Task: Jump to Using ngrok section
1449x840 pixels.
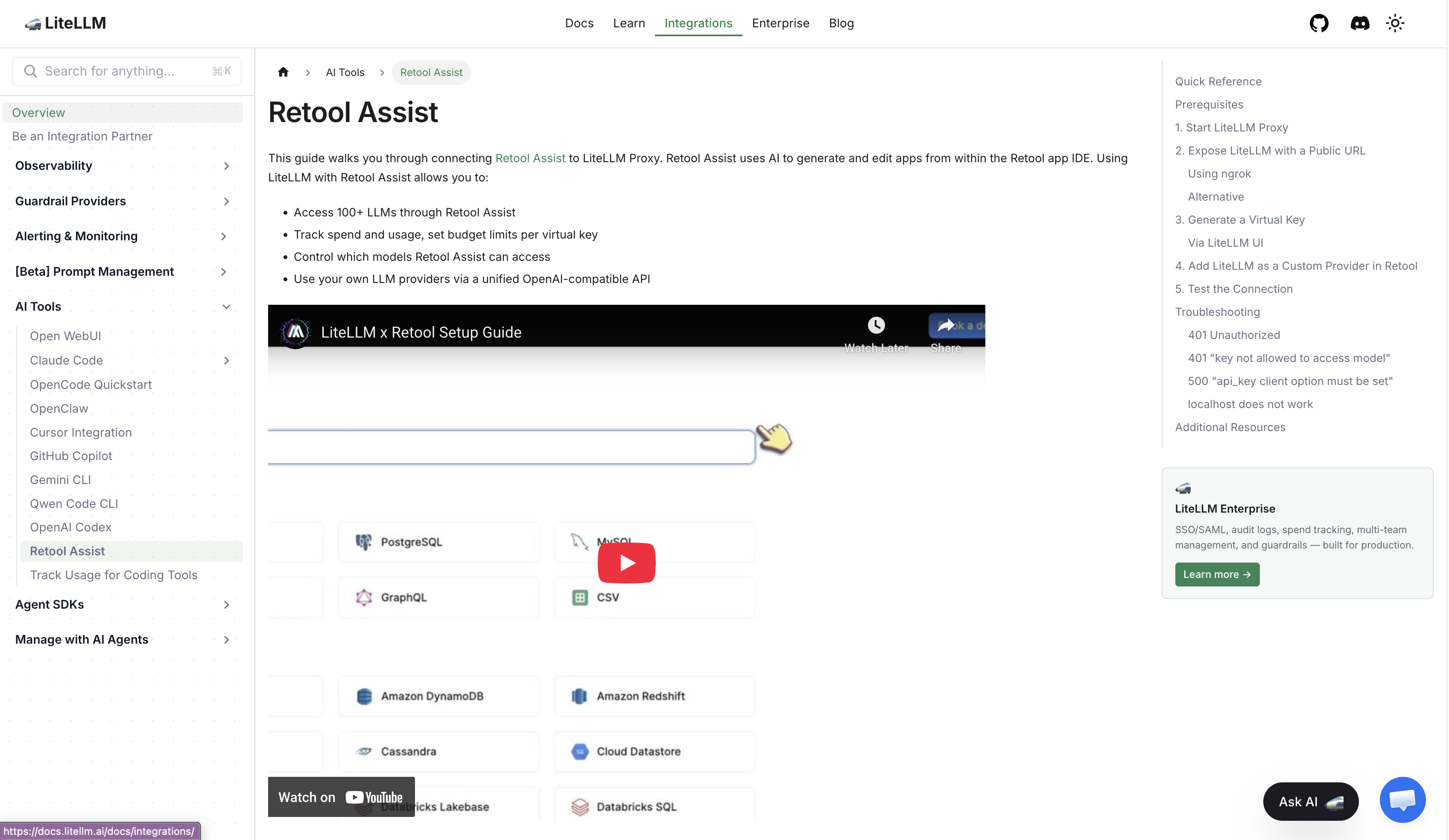Action: point(1219,174)
